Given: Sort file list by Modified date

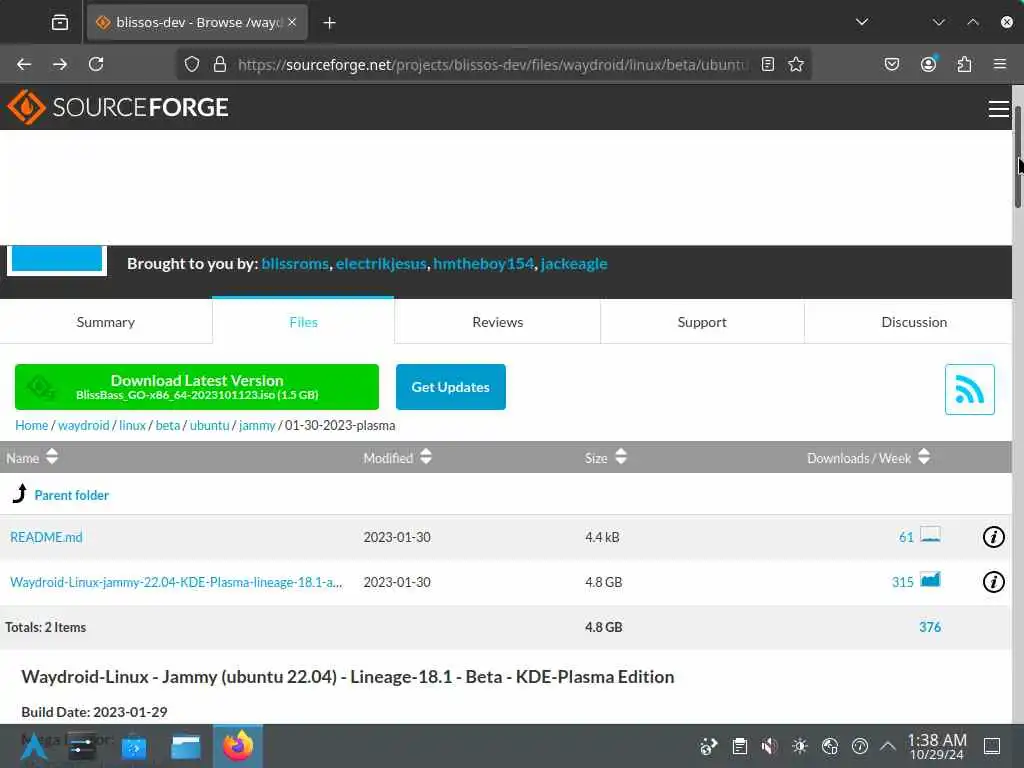Looking at the screenshot, I should [x=397, y=457].
